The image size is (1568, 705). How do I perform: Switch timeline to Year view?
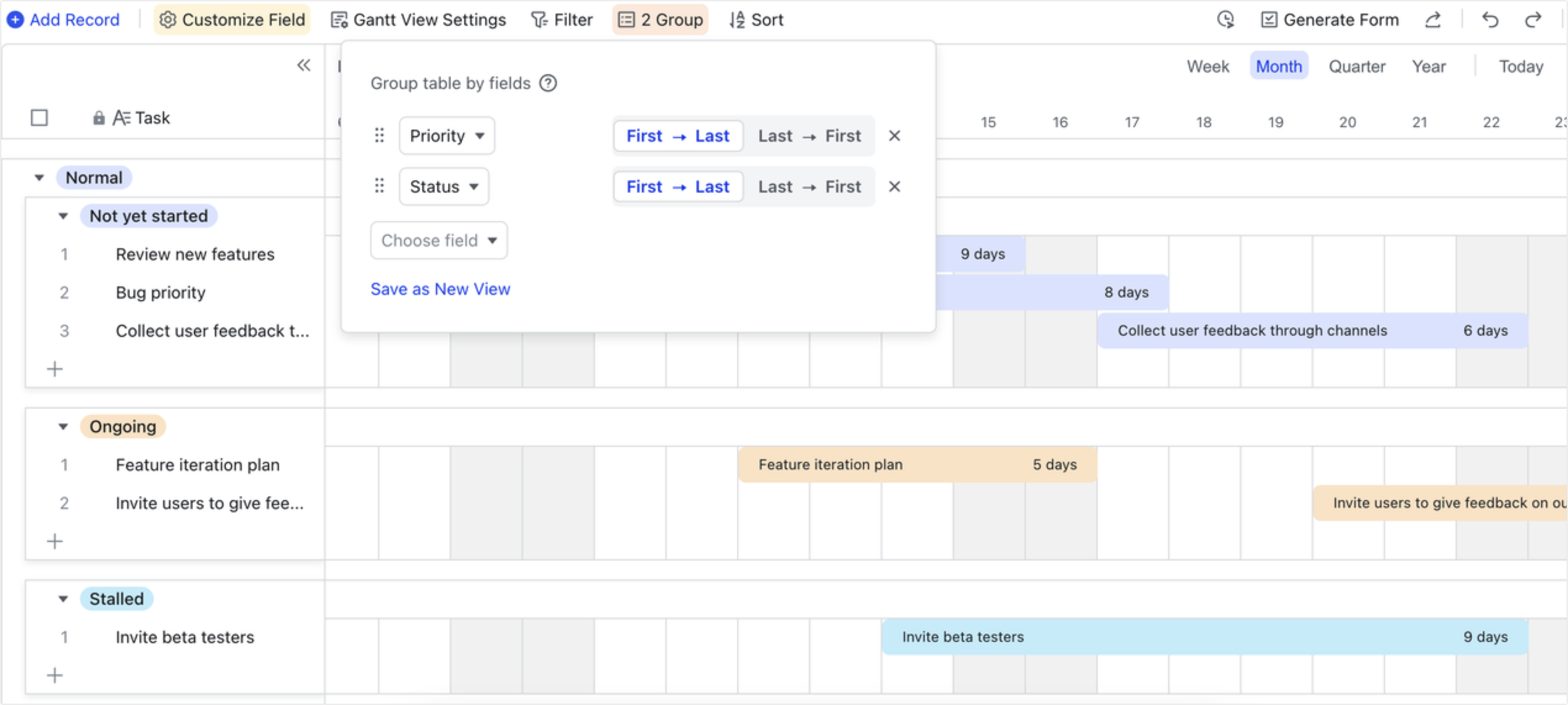(1428, 66)
